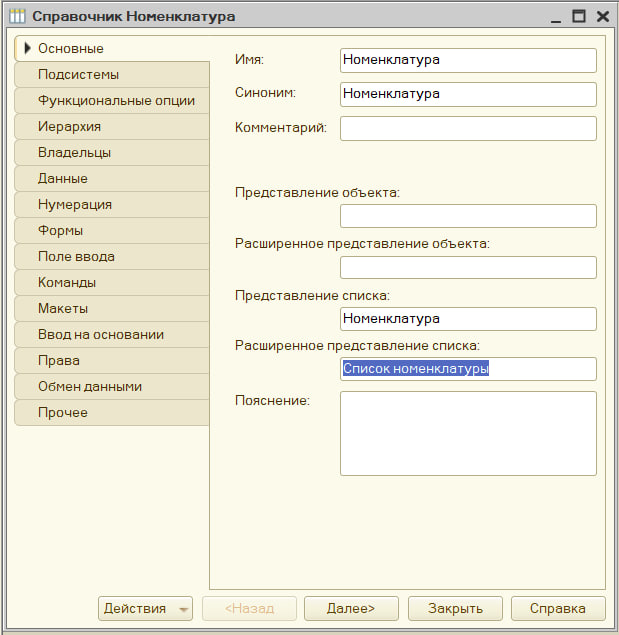Open the Основные tab
Screen dimensions: 619x635
(x=112, y=49)
